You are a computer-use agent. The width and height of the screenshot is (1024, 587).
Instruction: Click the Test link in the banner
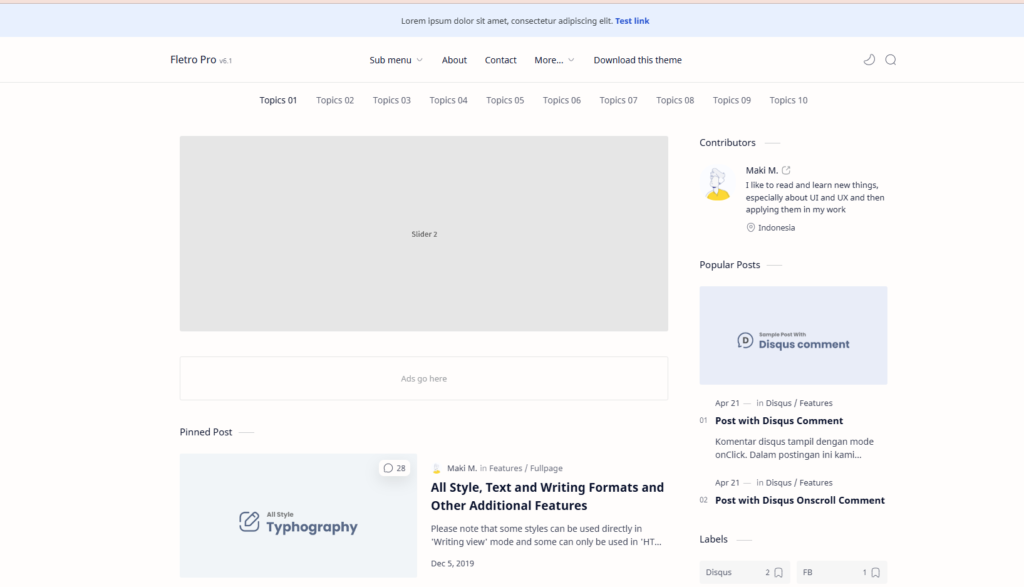coord(632,21)
